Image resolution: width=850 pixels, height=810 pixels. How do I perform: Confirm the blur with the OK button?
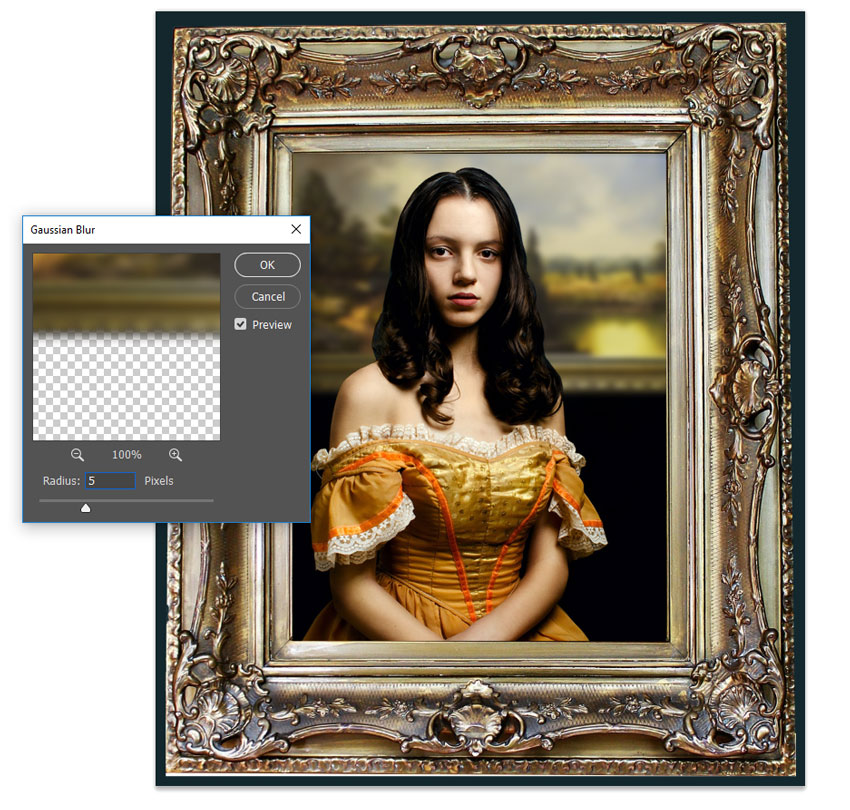coord(266,265)
